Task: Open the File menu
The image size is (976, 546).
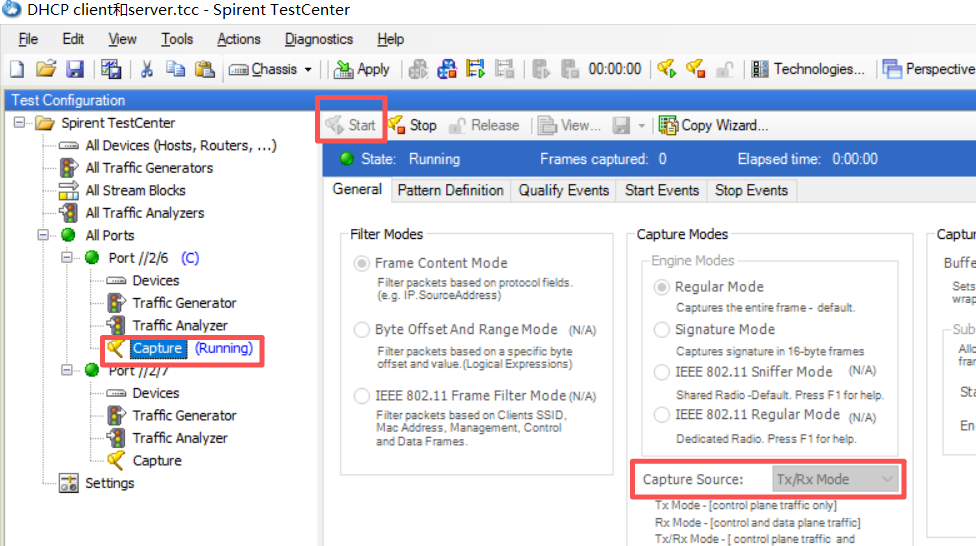Action: pyautogui.click(x=28, y=39)
